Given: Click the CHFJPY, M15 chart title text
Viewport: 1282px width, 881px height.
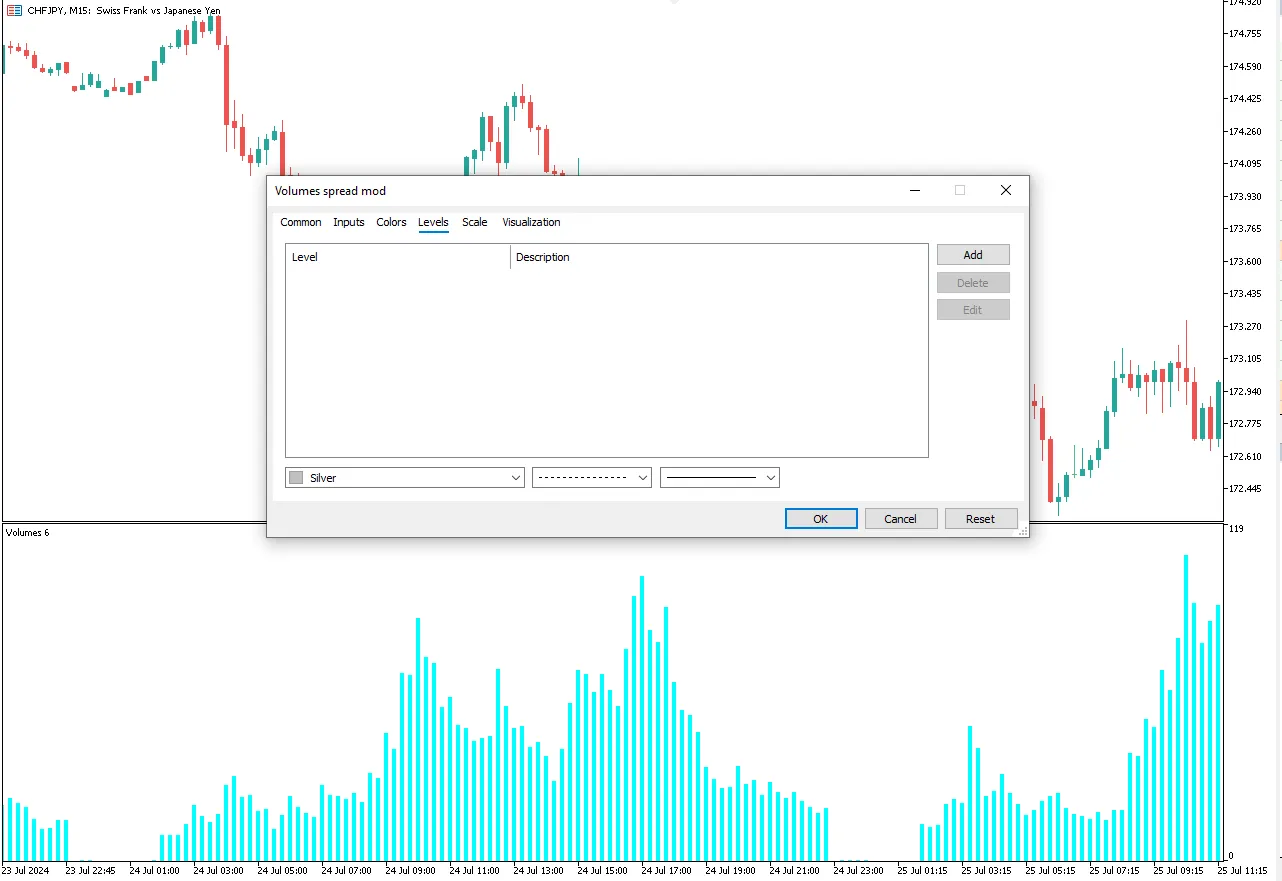Looking at the screenshot, I should 123,10.
